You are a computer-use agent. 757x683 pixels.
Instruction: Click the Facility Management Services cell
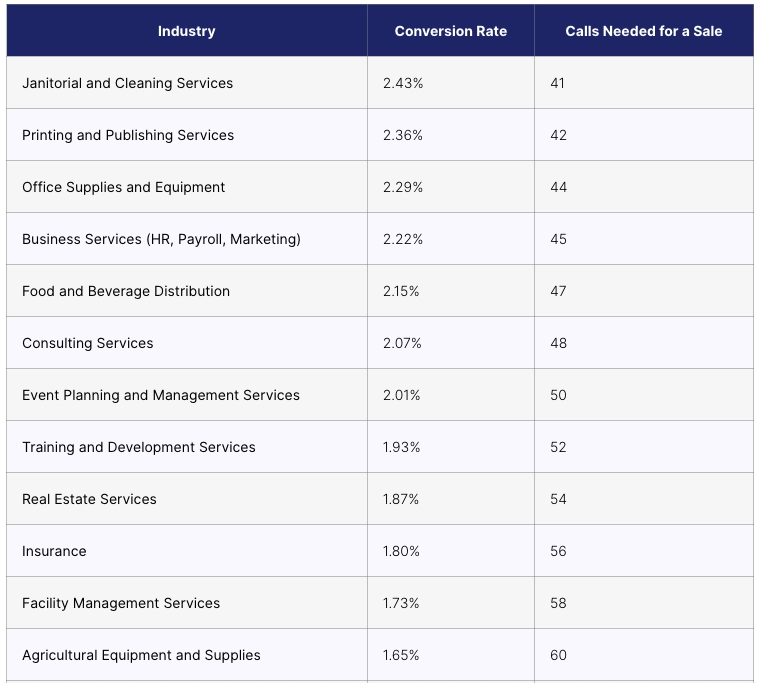point(121,603)
